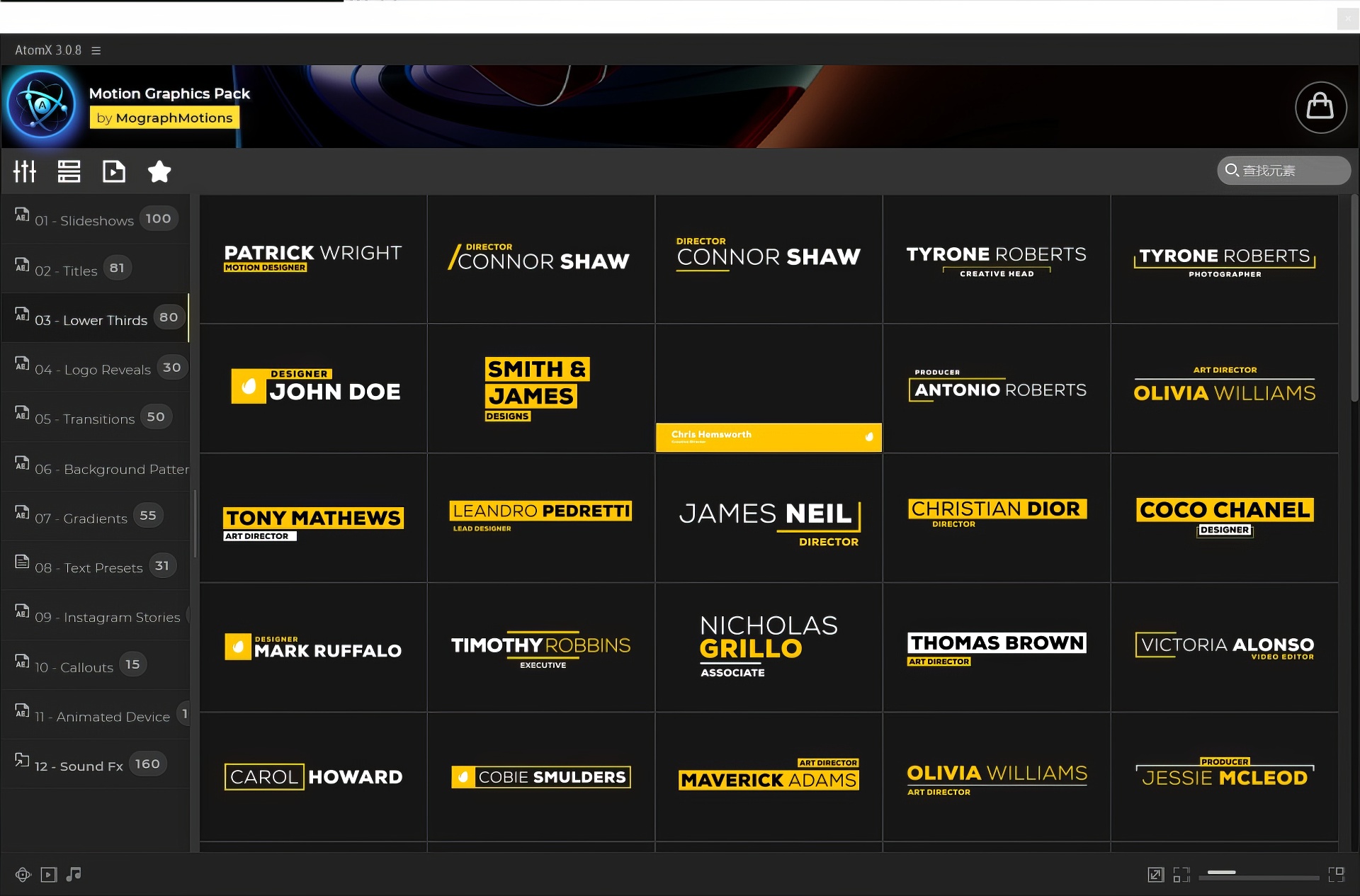Select the Victoria Alonso Video Editor preset
Viewport: 1360px width, 896px height.
(1225, 647)
